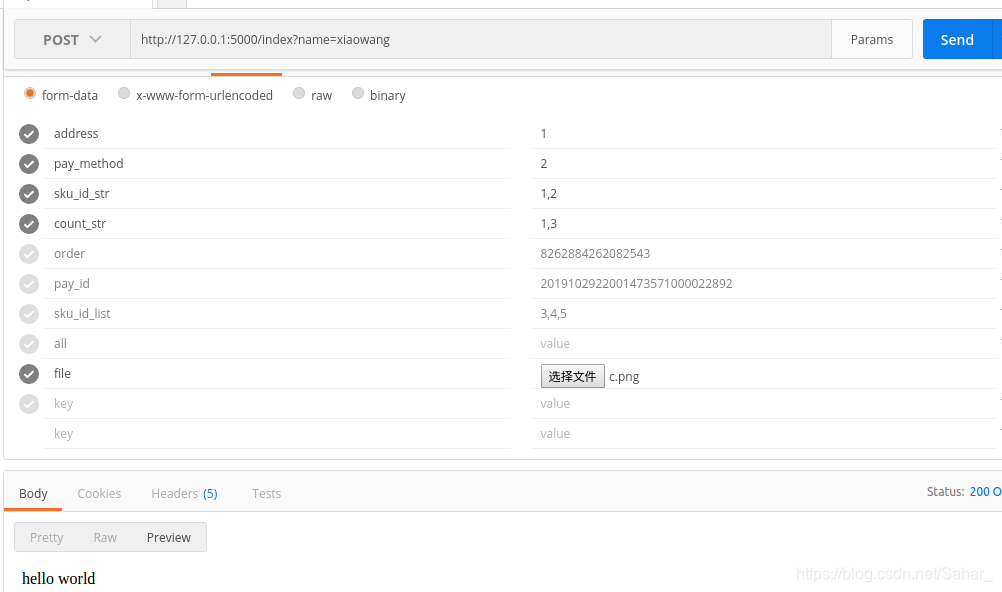
Task: Edit the sku_id_list key field
Action: [277, 314]
